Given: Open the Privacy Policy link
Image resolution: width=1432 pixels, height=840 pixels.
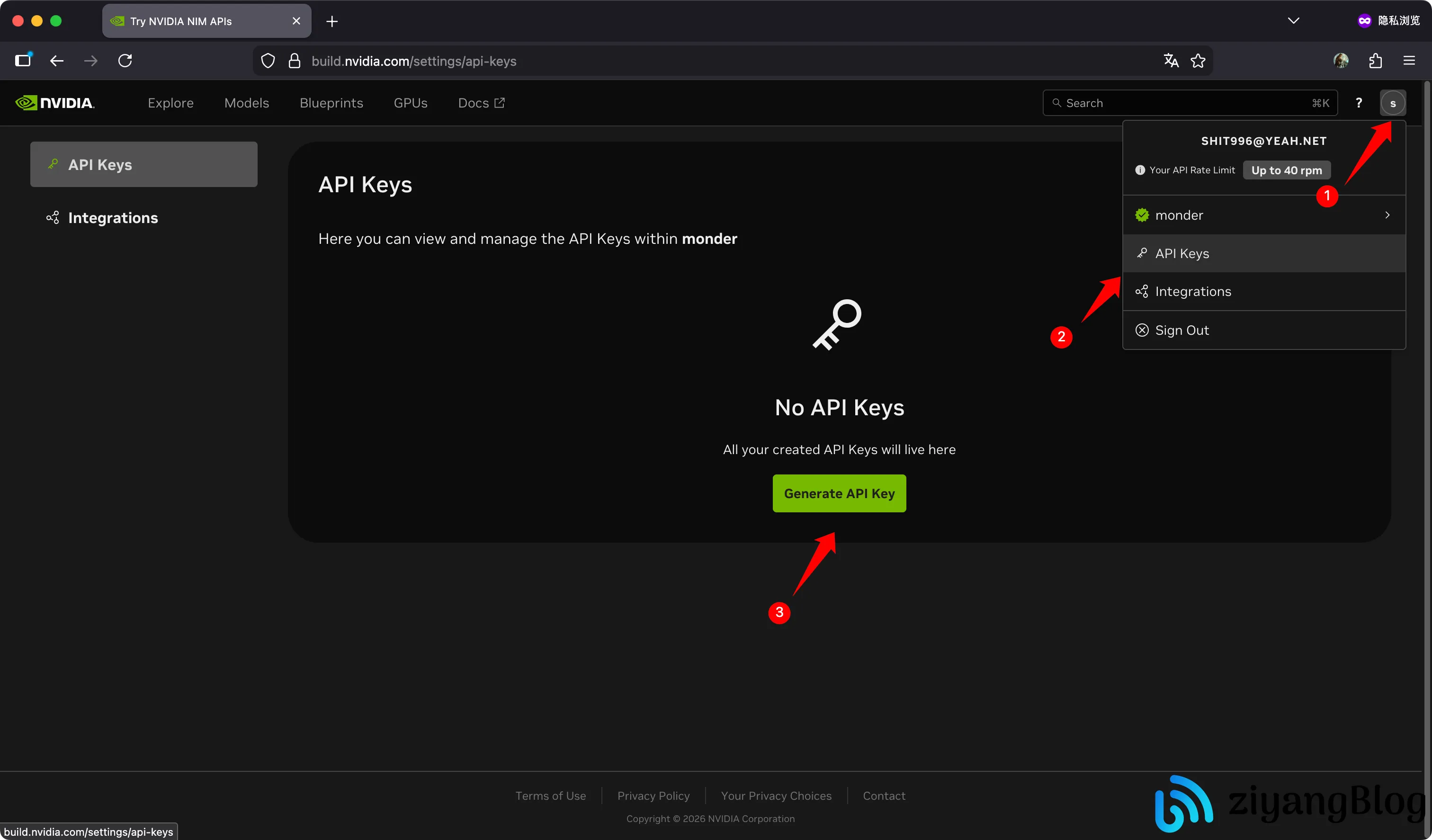Looking at the screenshot, I should [x=653, y=795].
